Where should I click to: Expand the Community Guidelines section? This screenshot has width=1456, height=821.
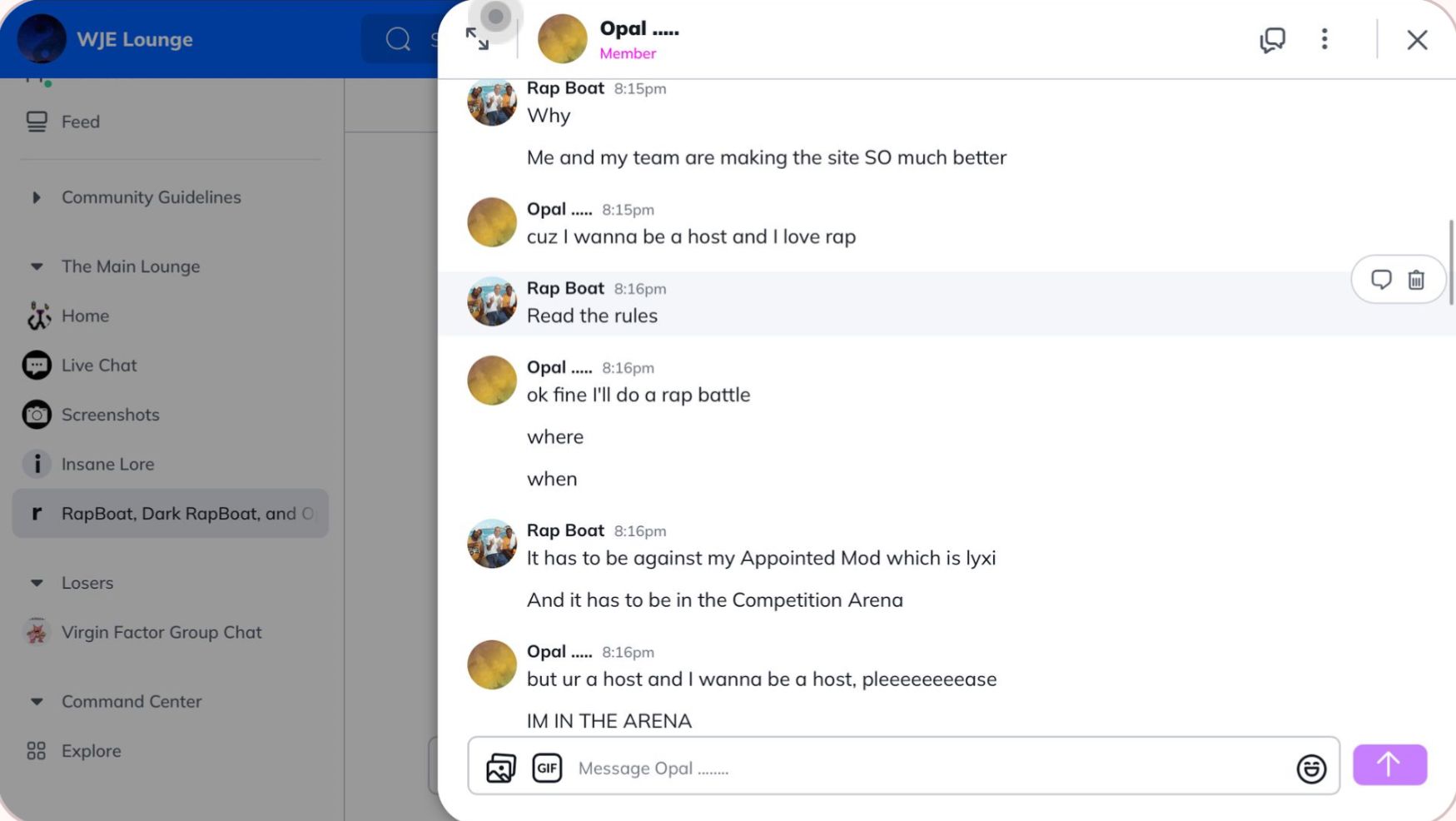pyautogui.click(x=37, y=197)
